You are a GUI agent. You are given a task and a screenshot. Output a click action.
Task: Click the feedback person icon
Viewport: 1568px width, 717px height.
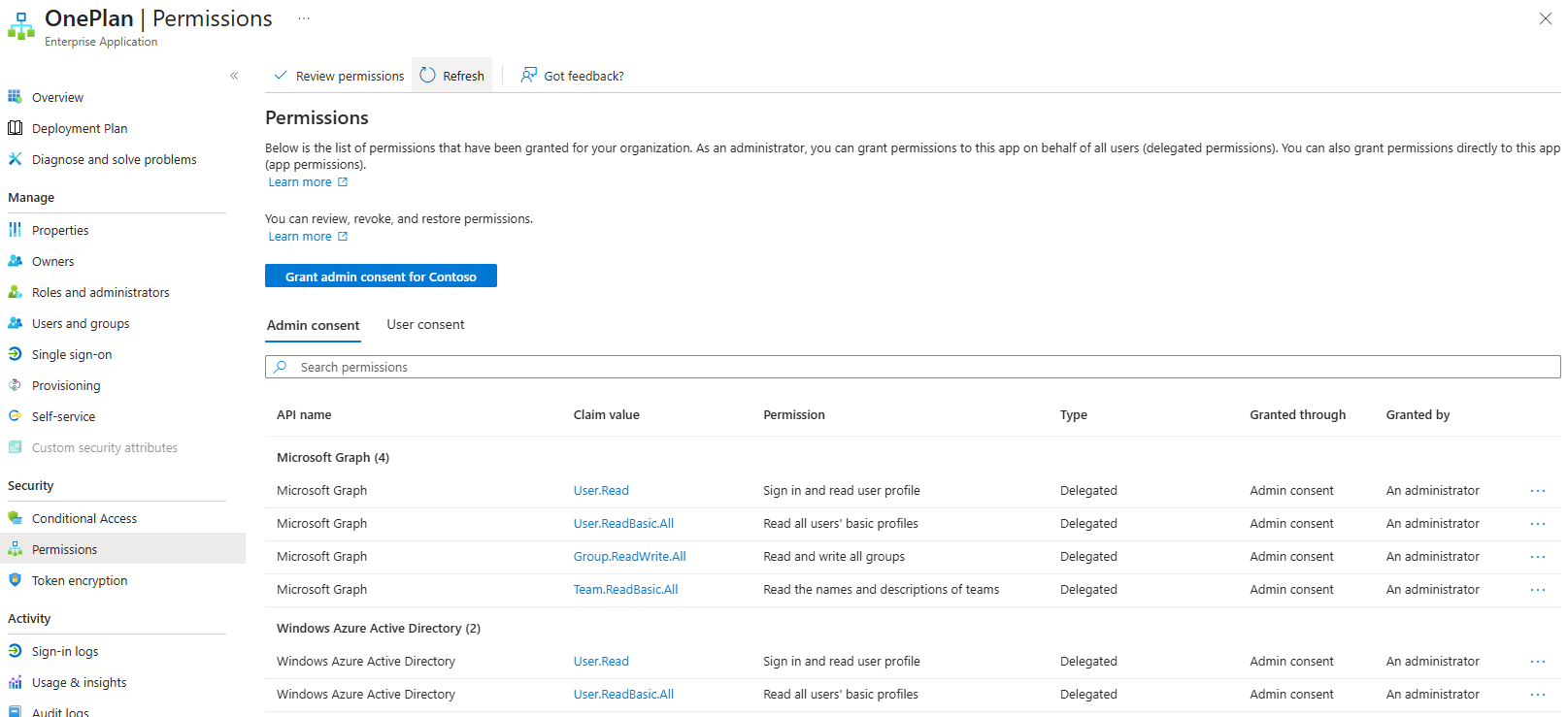pos(528,75)
